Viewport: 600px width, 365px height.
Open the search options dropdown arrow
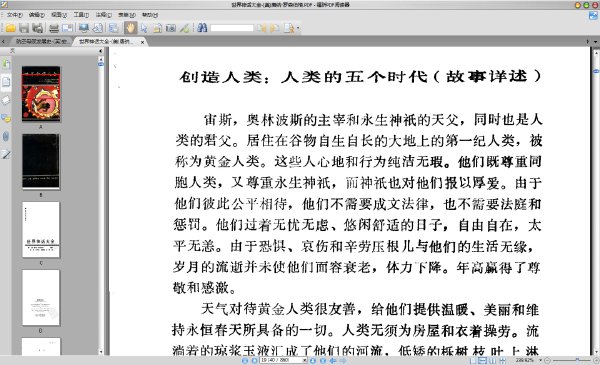298,28
